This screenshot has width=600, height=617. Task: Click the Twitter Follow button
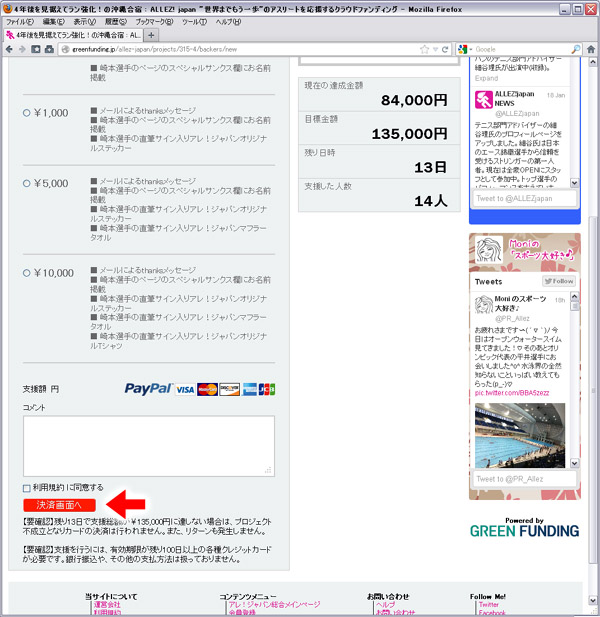[558, 282]
